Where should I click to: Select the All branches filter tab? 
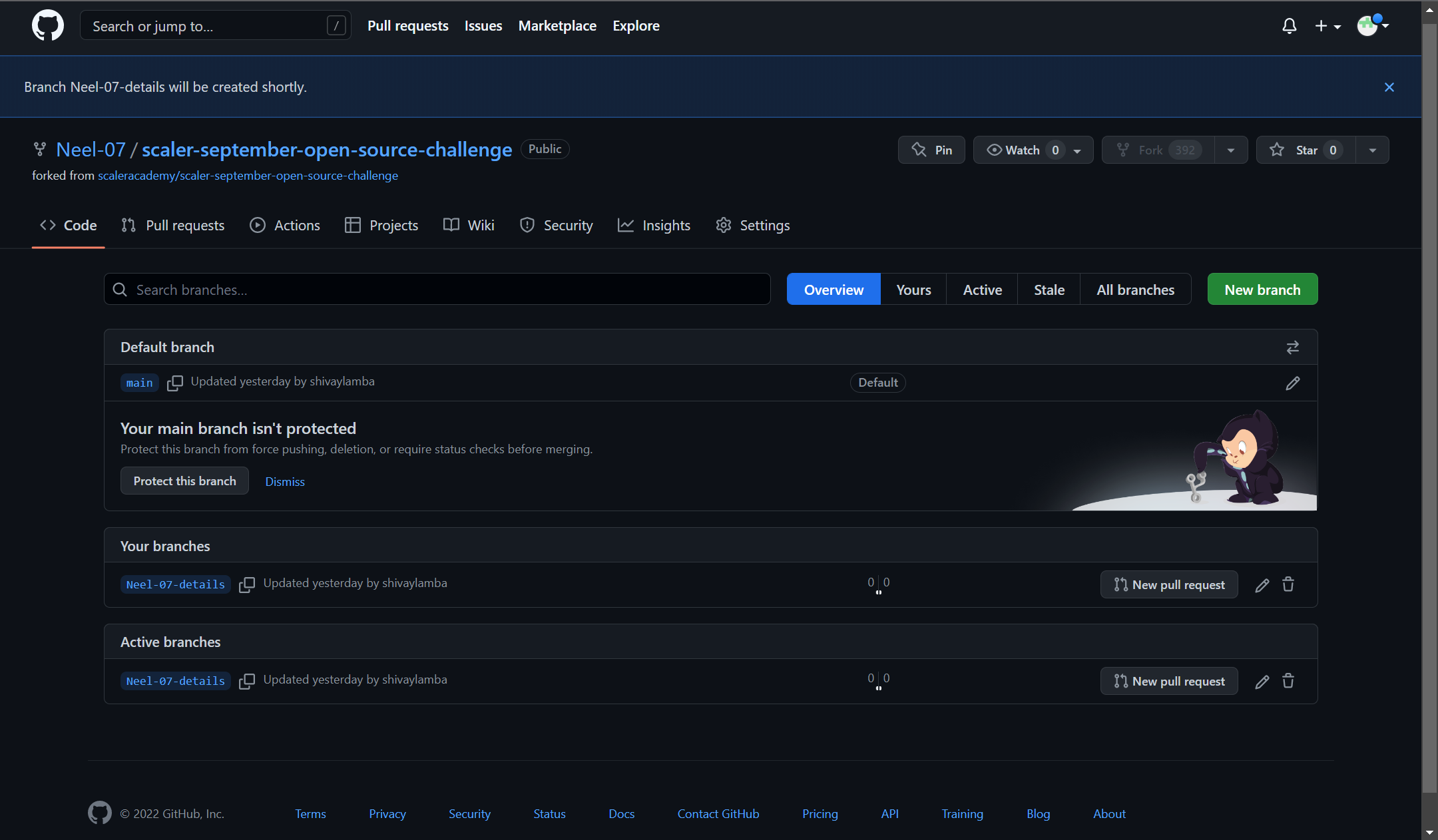pyautogui.click(x=1134, y=289)
